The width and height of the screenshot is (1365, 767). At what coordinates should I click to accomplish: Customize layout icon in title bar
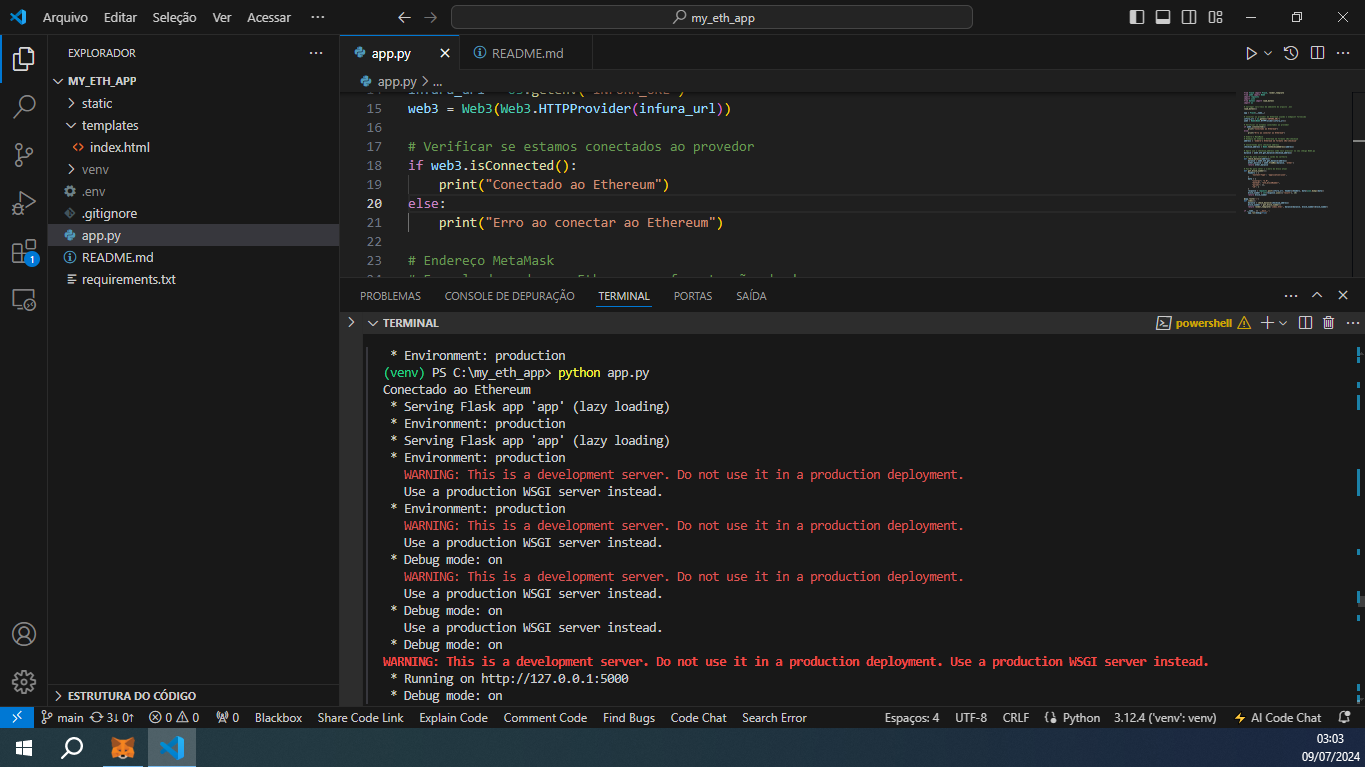click(1215, 17)
